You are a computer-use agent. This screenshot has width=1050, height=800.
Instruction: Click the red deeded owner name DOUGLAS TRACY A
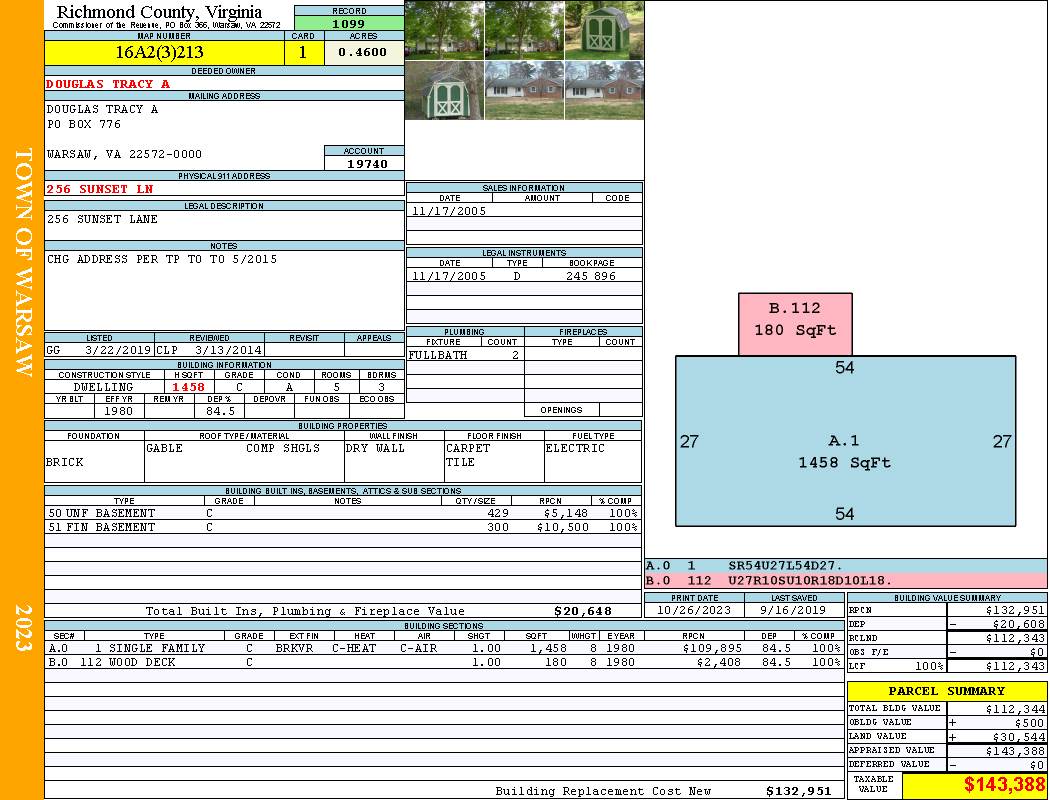(x=108, y=84)
